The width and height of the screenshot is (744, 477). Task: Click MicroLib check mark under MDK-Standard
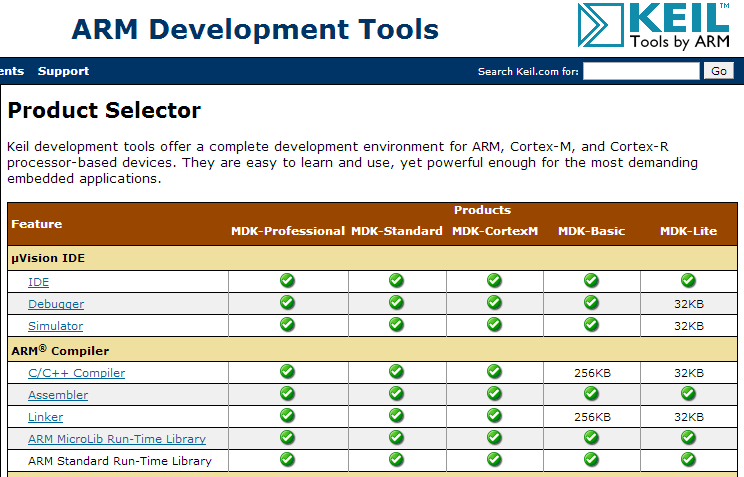[x=396, y=437]
